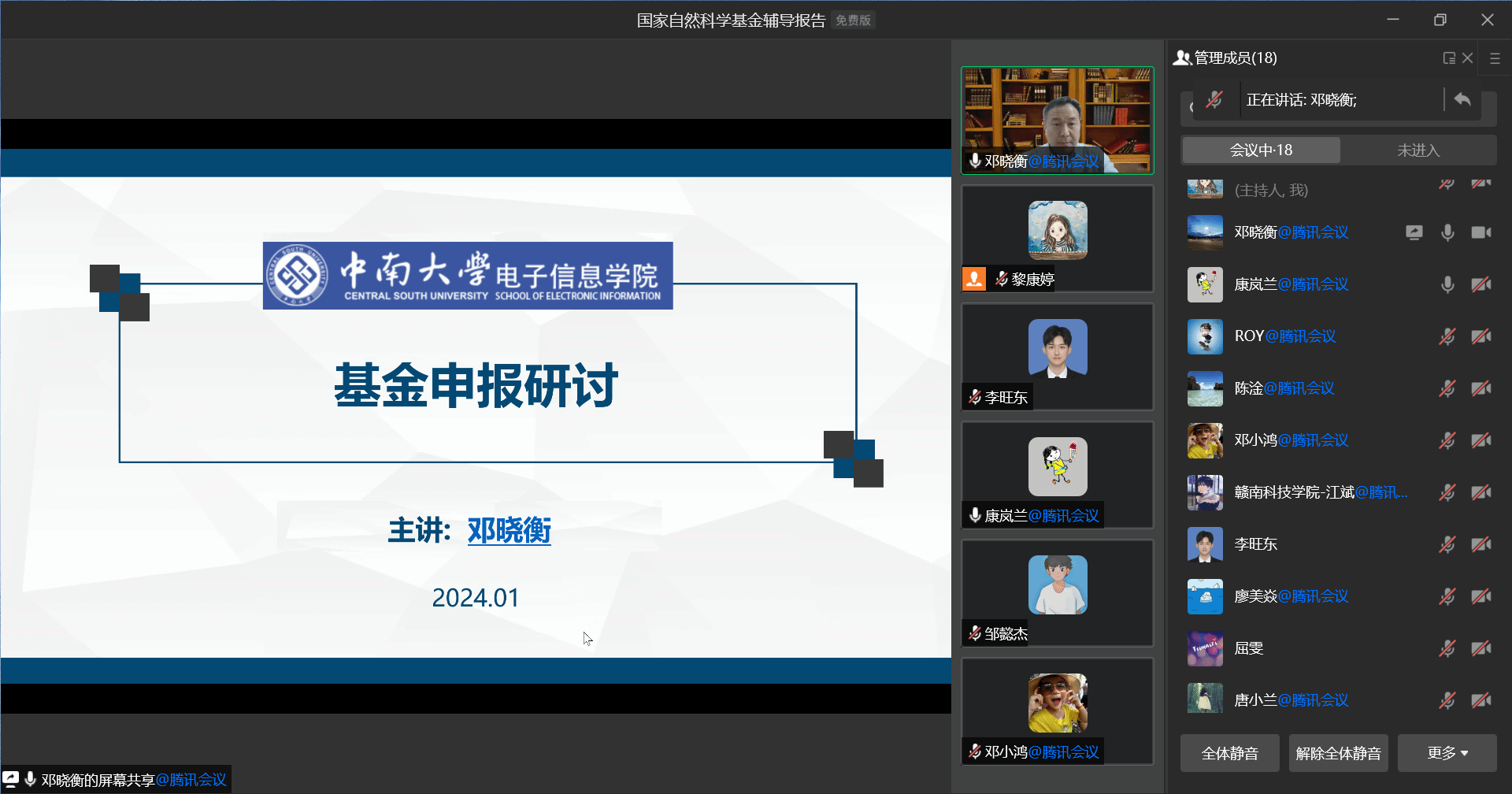Close the 管理成员 panel
Image resolution: width=1512 pixels, height=794 pixels.
pos(1468,58)
